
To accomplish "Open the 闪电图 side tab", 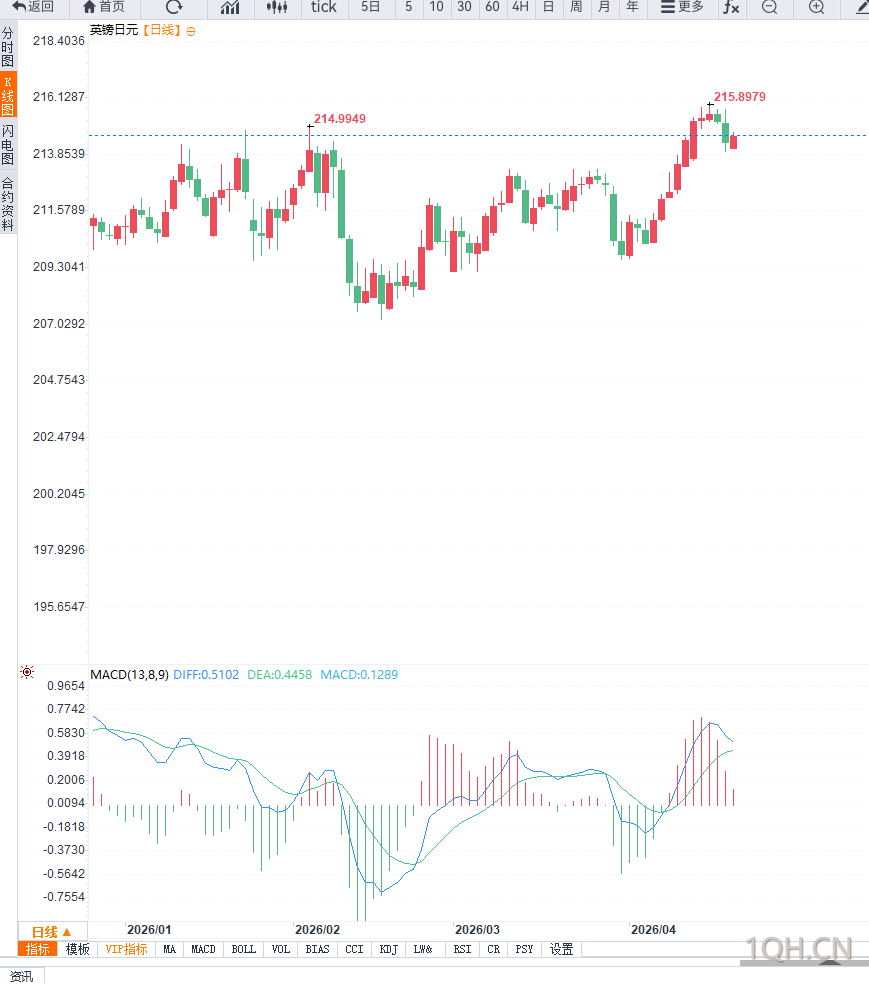I will (8, 144).
